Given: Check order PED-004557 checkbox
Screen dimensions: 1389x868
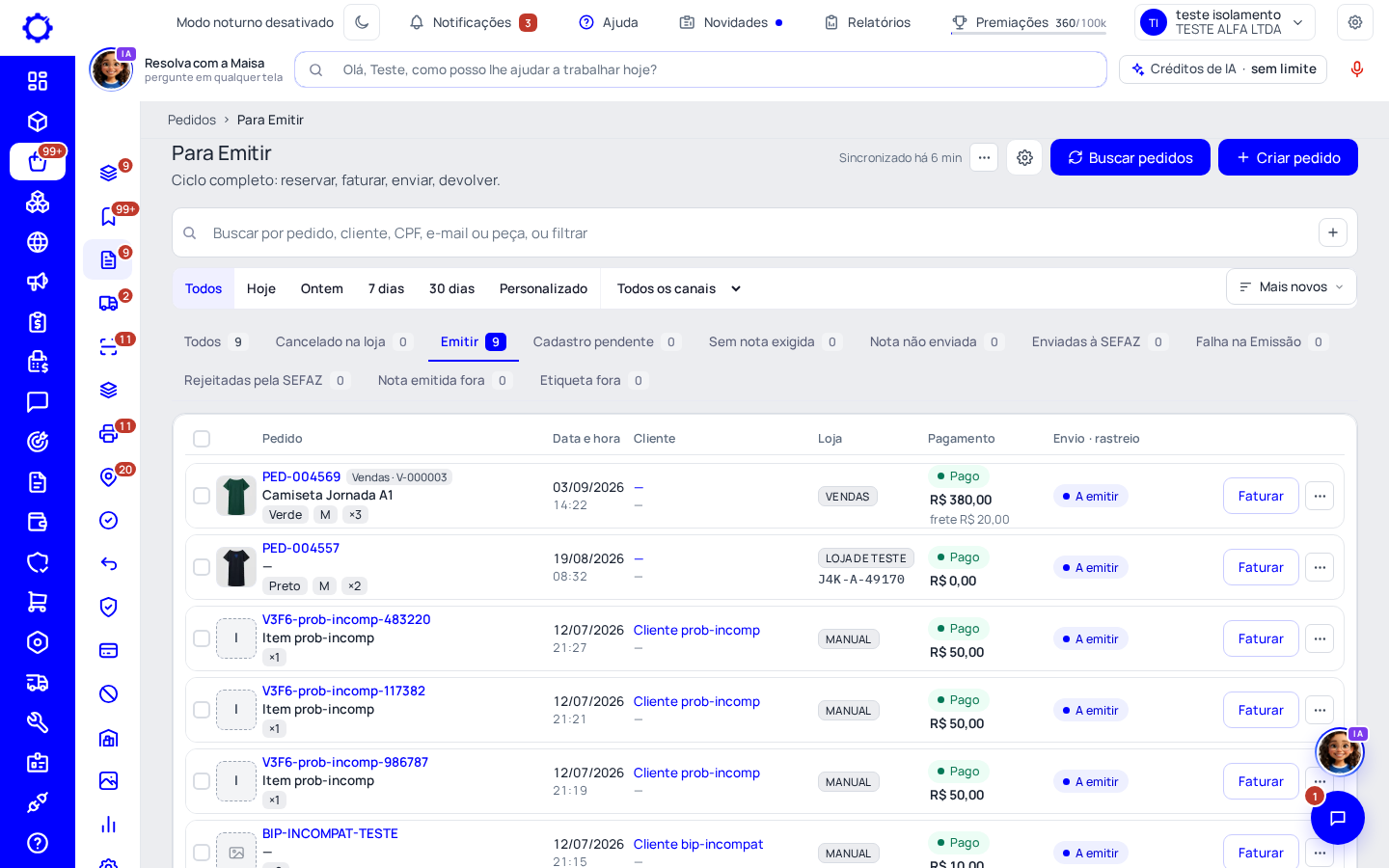Looking at the screenshot, I should coord(202,567).
